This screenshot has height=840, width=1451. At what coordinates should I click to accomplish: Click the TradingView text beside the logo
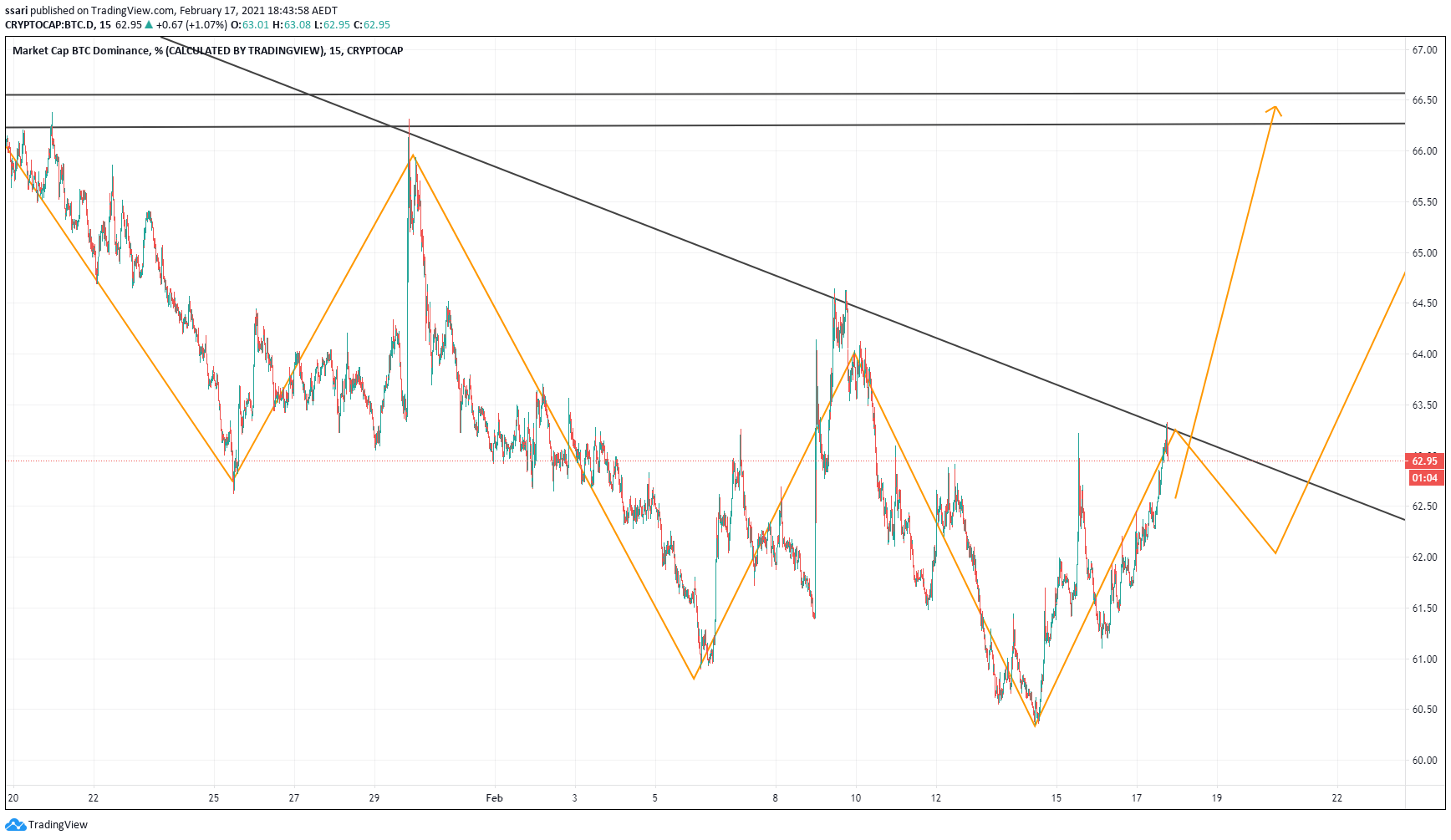click(58, 825)
